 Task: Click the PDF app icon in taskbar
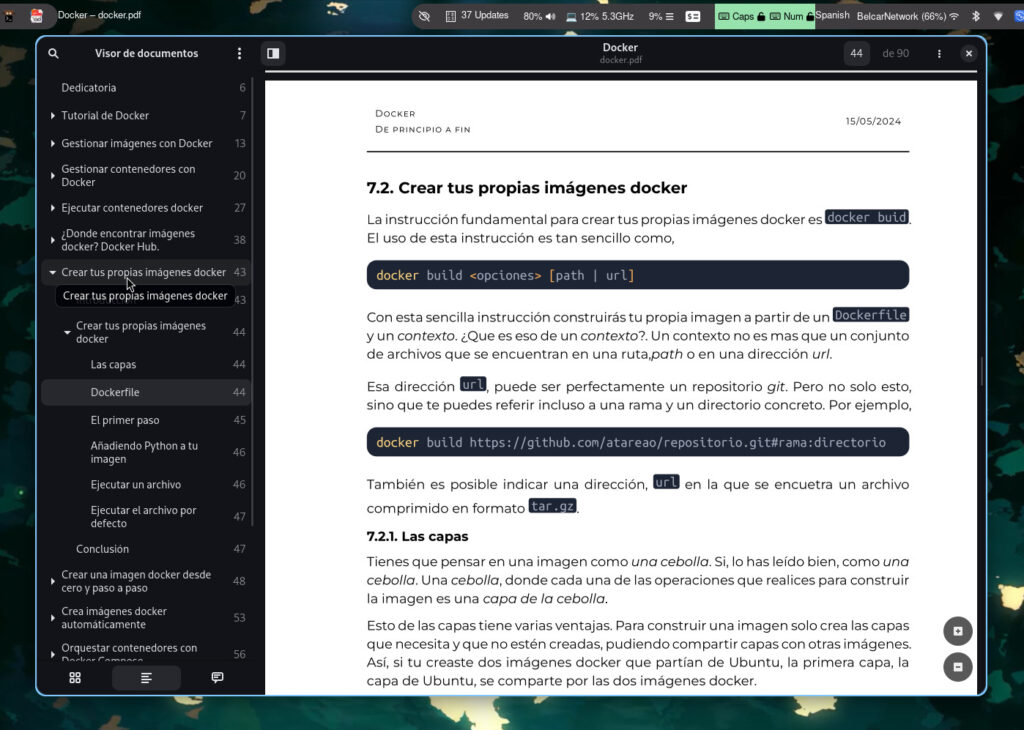[x=37, y=16]
